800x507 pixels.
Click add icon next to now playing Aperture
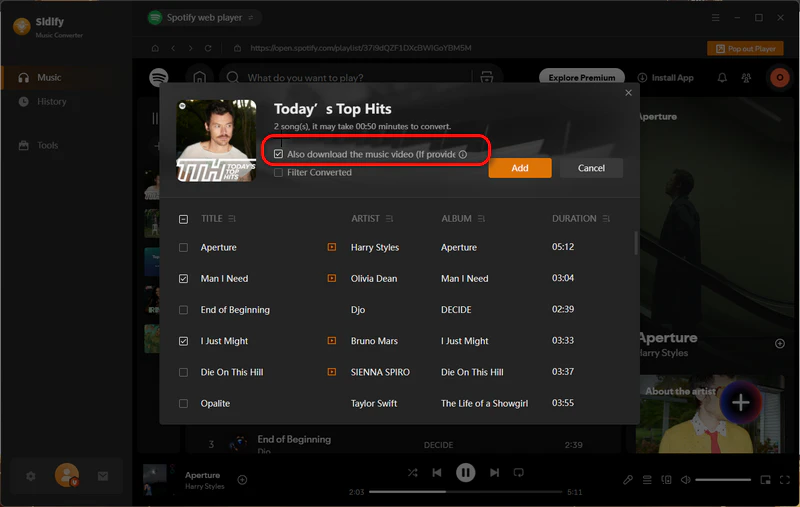pyautogui.click(x=242, y=479)
